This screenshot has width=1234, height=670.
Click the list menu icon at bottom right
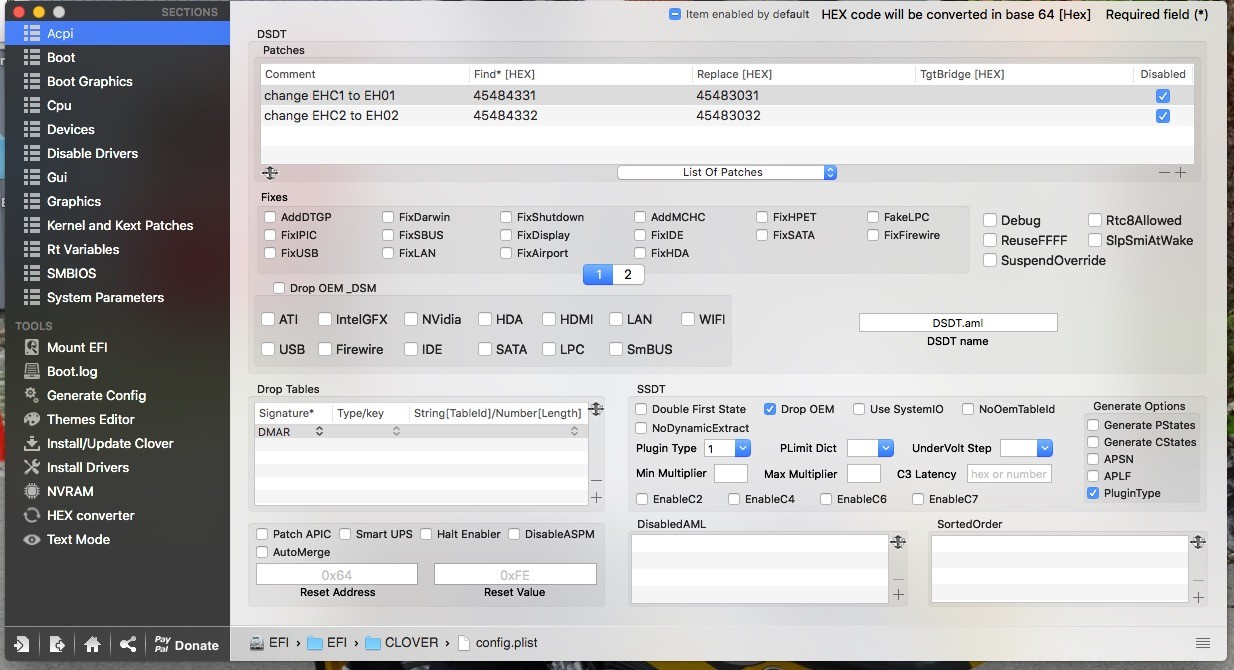click(1203, 643)
